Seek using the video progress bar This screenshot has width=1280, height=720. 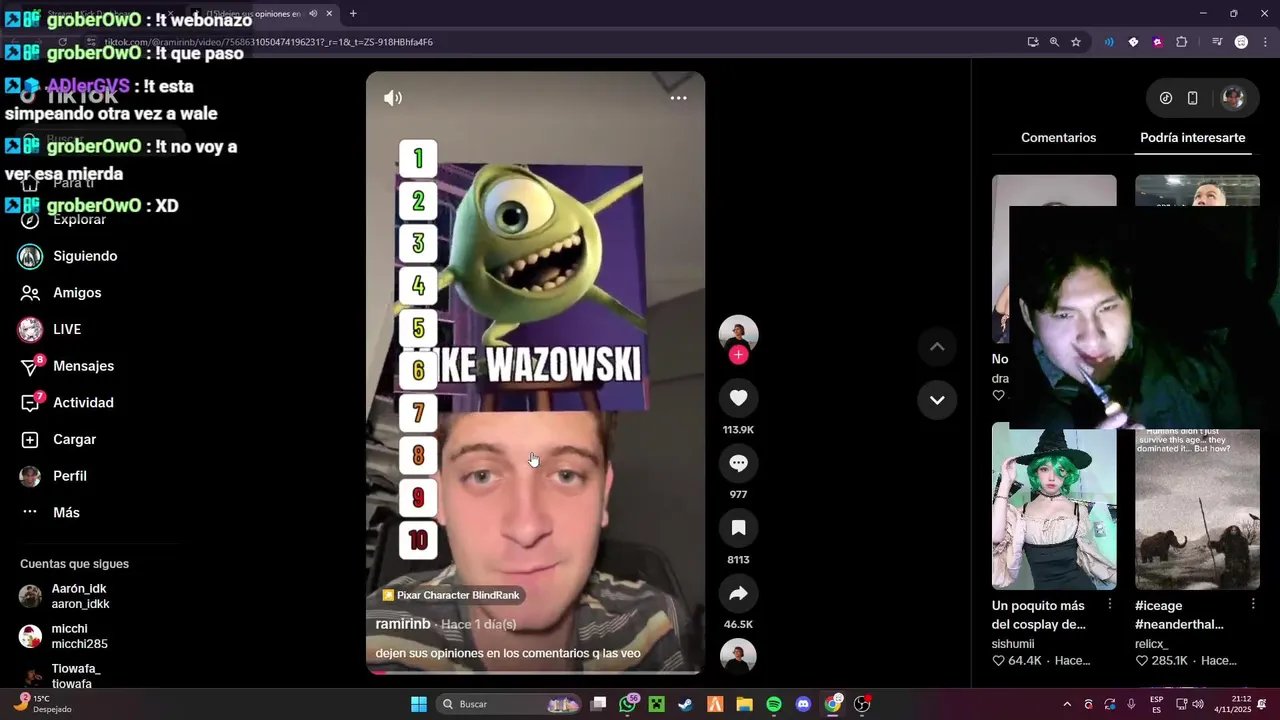(535, 672)
